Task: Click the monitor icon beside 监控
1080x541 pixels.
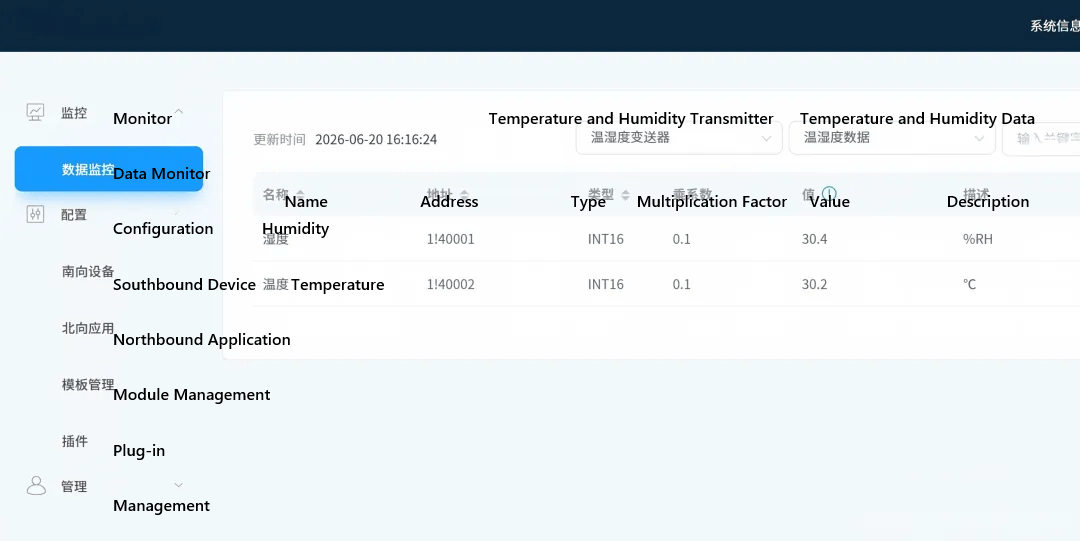Action: click(35, 112)
